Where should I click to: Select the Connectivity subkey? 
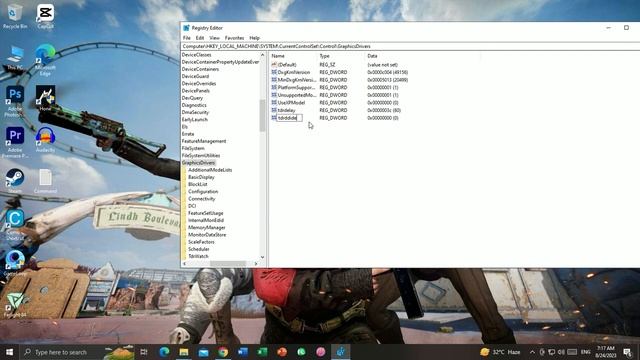click(202, 199)
